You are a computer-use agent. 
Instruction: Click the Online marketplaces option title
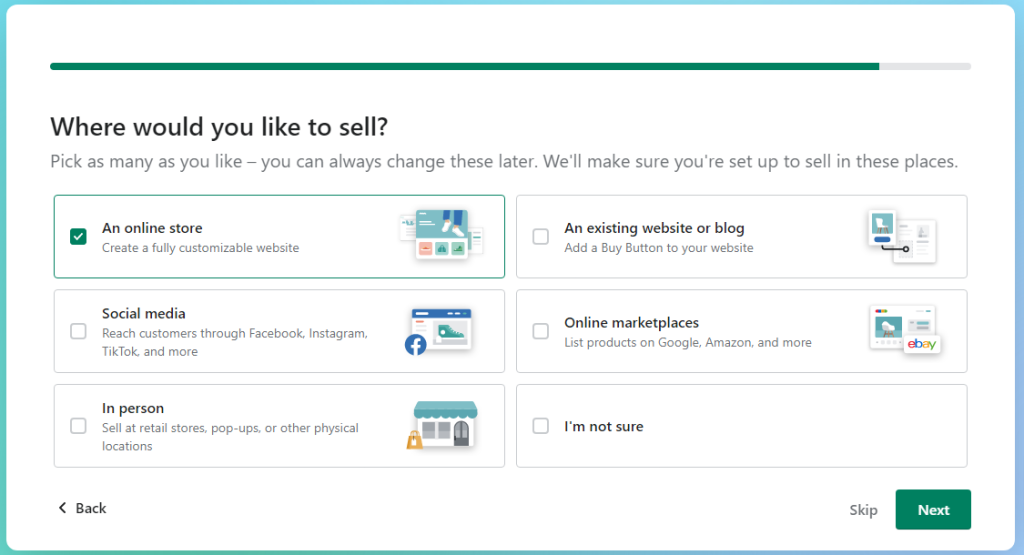pyautogui.click(x=631, y=322)
